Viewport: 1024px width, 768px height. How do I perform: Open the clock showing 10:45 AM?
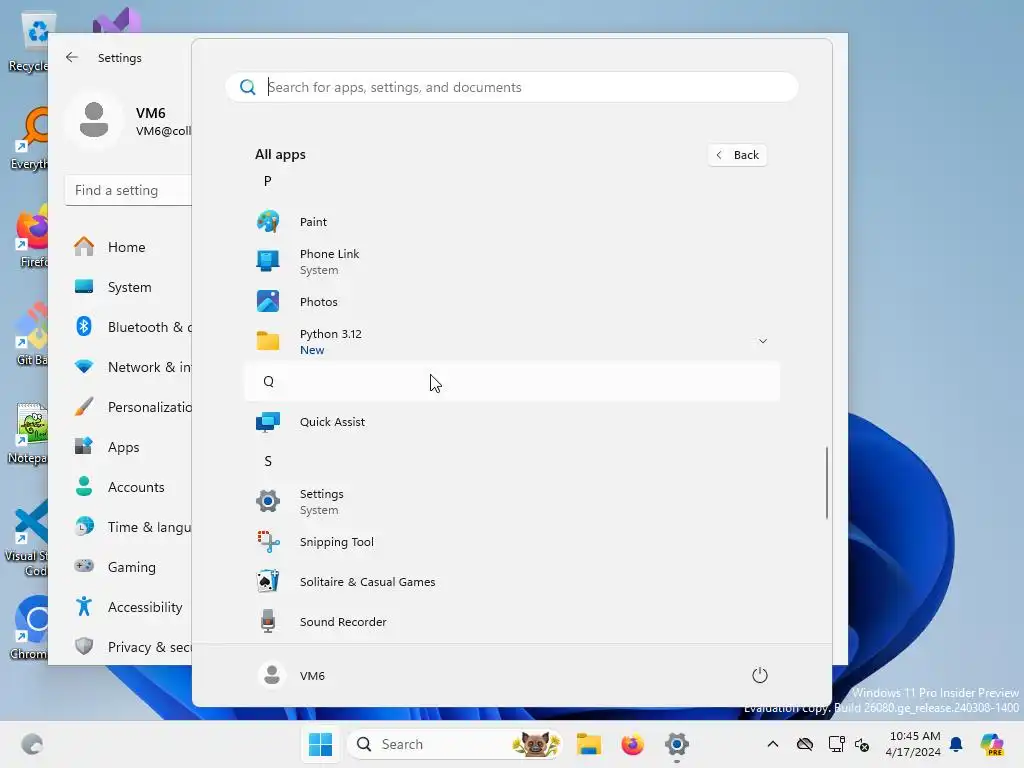[x=914, y=744]
